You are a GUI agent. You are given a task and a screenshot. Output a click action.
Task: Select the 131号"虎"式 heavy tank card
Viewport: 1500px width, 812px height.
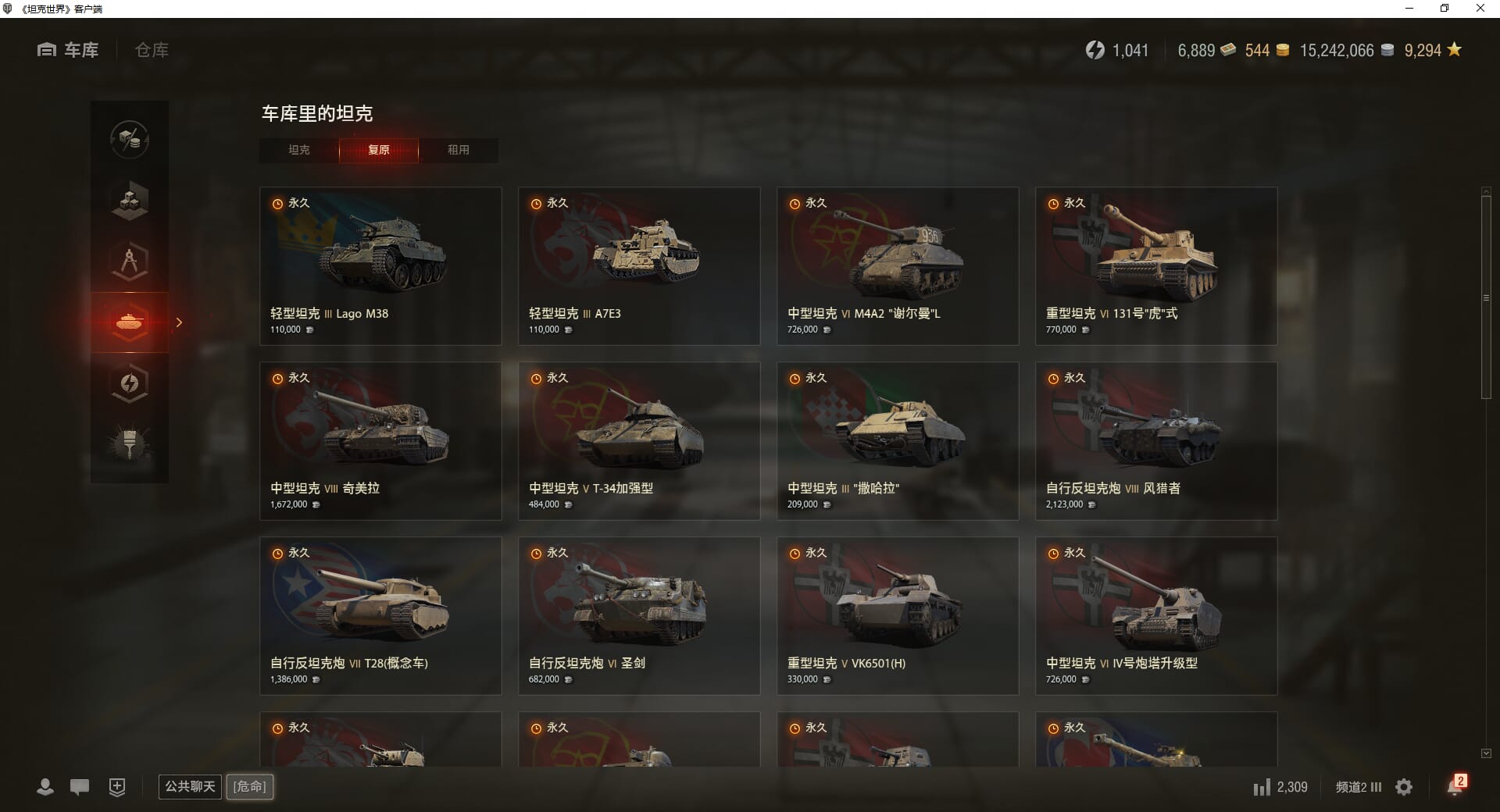[1156, 265]
